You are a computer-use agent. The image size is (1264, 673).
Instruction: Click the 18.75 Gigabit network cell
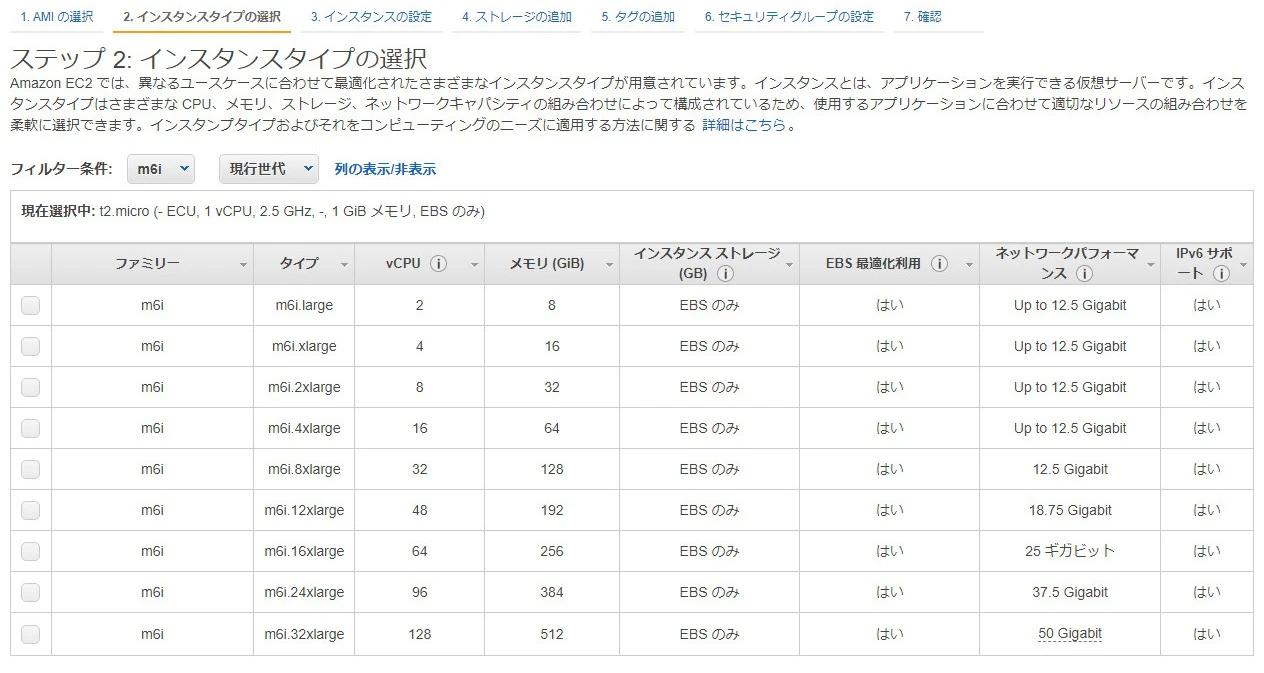(1070, 510)
